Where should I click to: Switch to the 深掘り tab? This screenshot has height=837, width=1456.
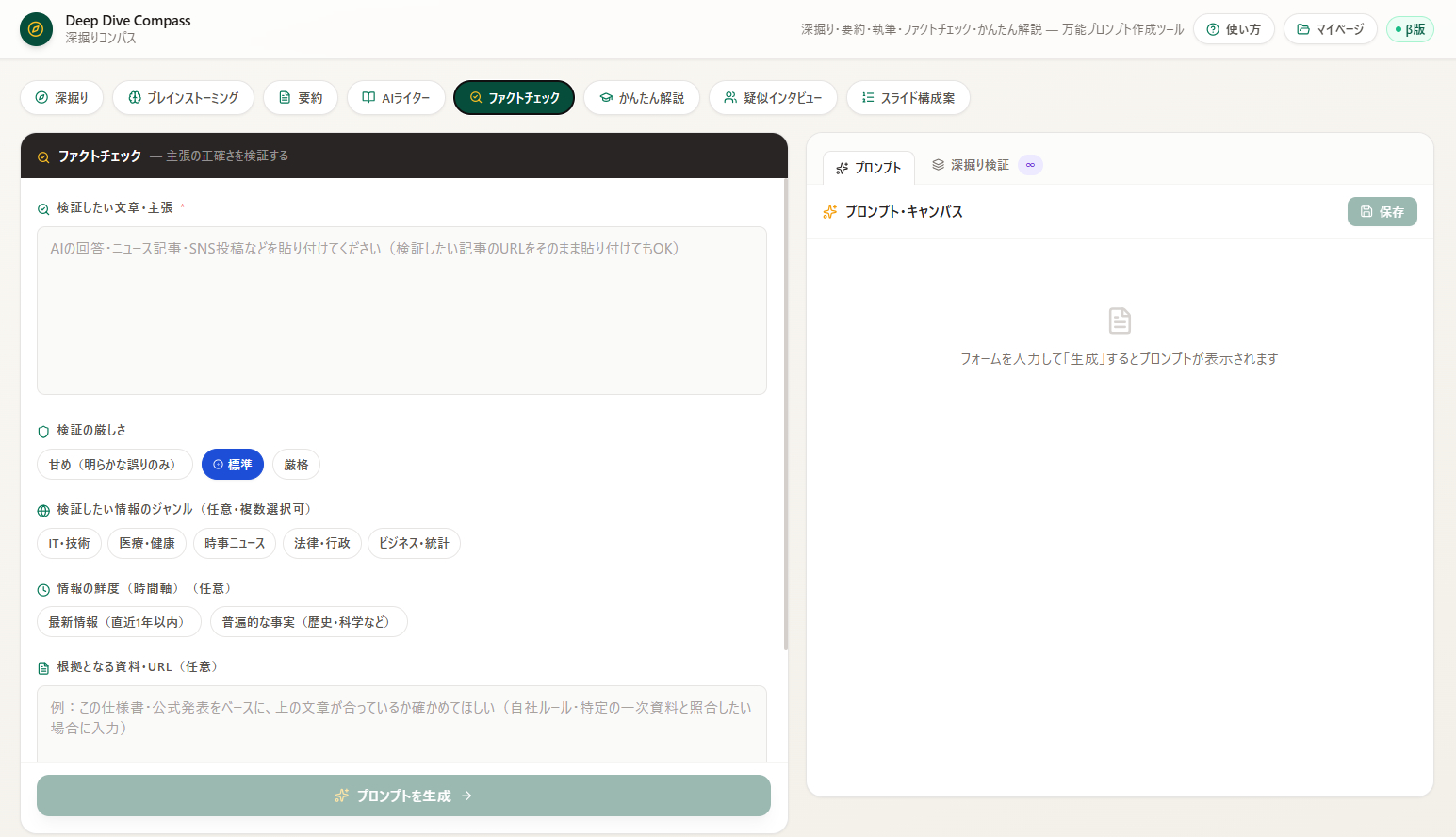point(61,98)
